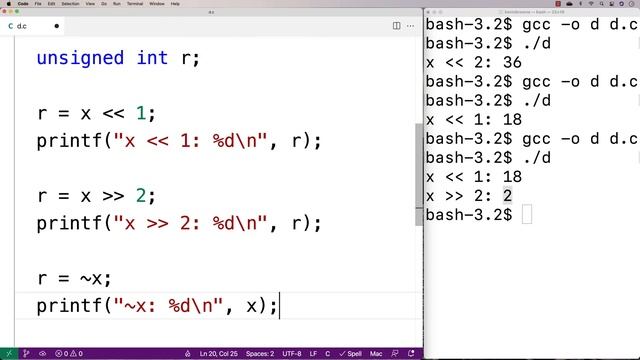Image resolution: width=640 pixels, height=360 pixels.
Task: Click the editor vertical scrollbar thumb
Action: point(419,174)
